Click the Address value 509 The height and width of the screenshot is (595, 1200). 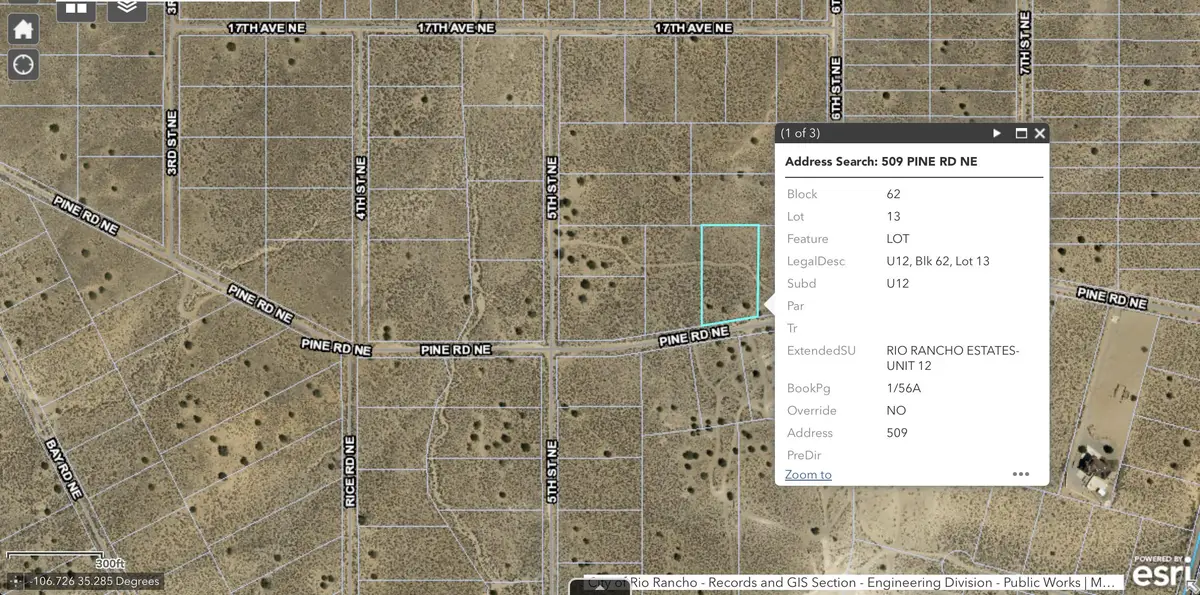tap(897, 433)
